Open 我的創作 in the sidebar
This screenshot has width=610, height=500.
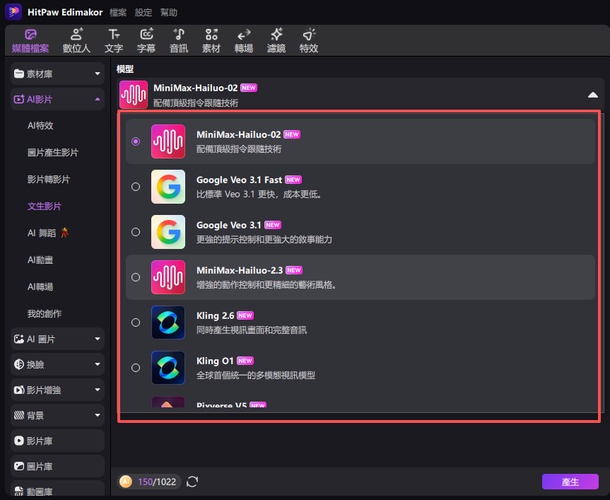click(x=44, y=313)
